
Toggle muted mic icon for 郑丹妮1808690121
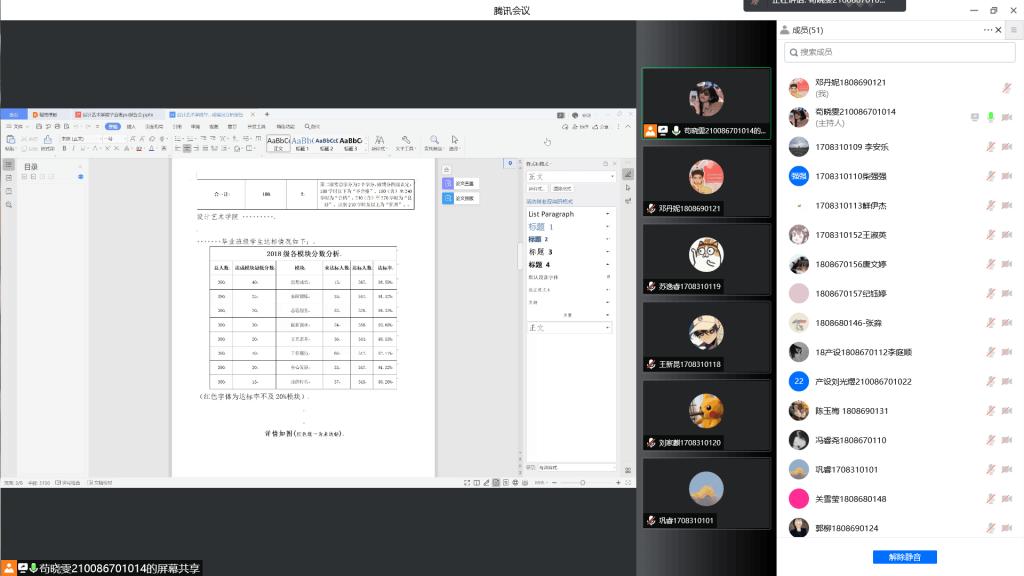click(1007, 88)
